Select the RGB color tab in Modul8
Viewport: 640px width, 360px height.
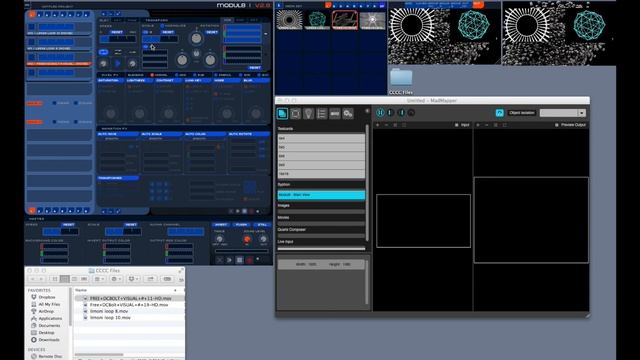[x=227, y=20]
